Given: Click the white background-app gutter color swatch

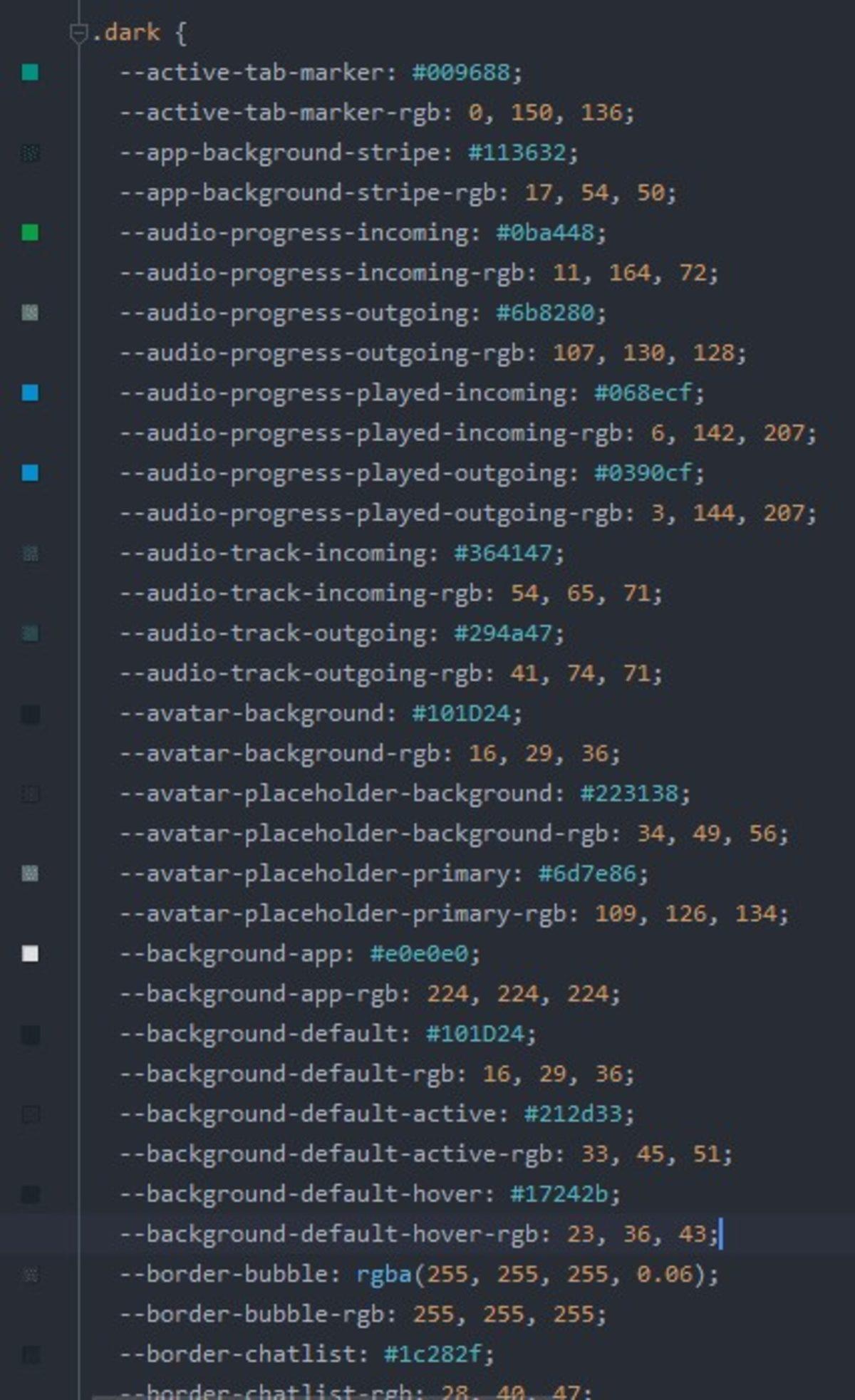Looking at the screenshot, I should click(30, 954).
